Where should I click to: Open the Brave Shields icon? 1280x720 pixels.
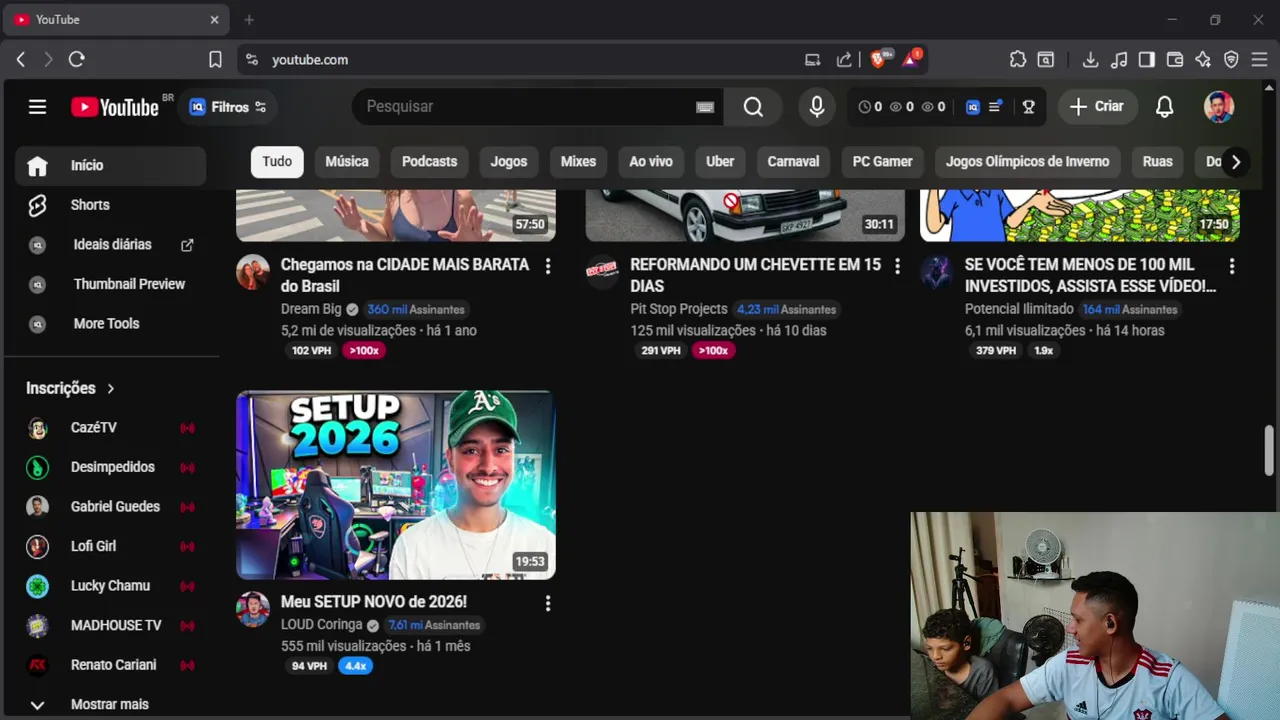[x=878, y=60]
